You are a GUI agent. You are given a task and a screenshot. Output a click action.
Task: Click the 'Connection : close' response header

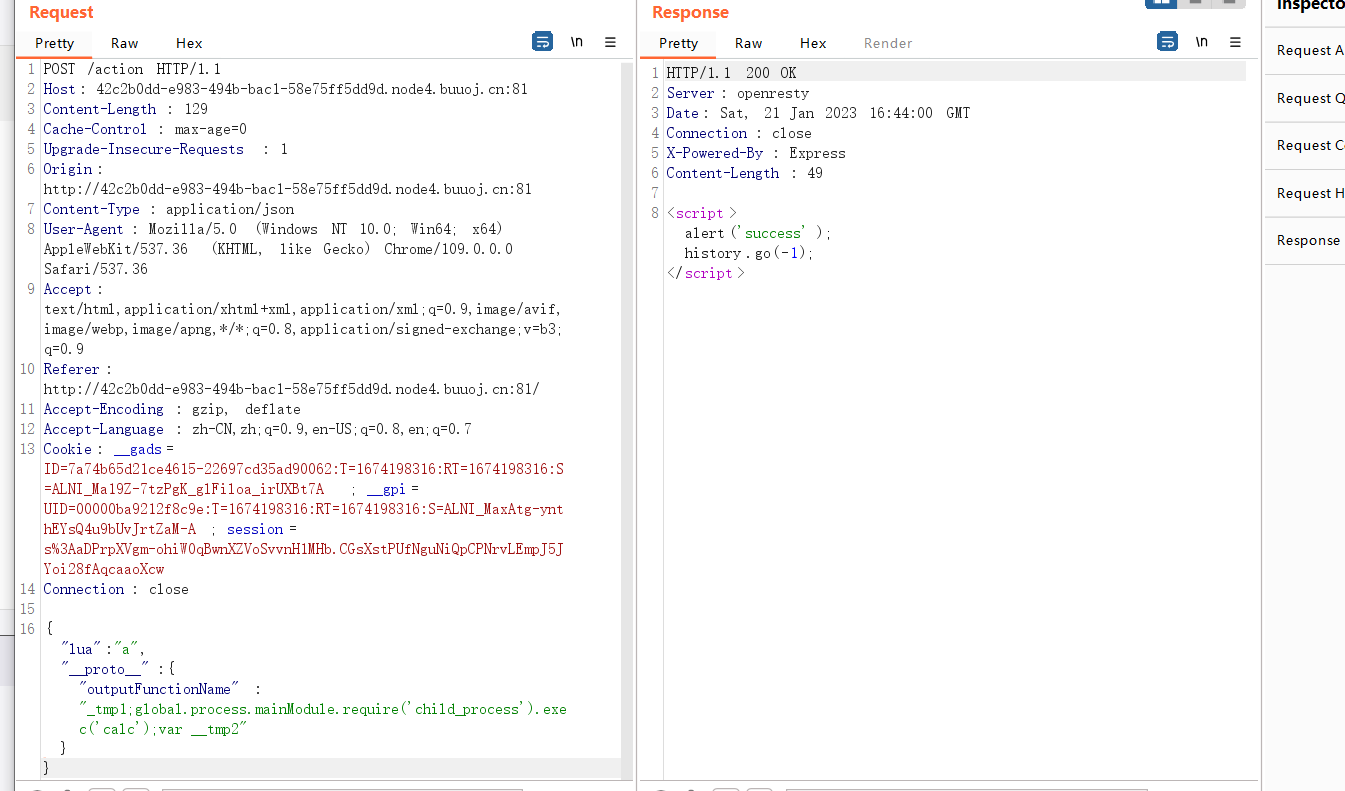(739, 133)
